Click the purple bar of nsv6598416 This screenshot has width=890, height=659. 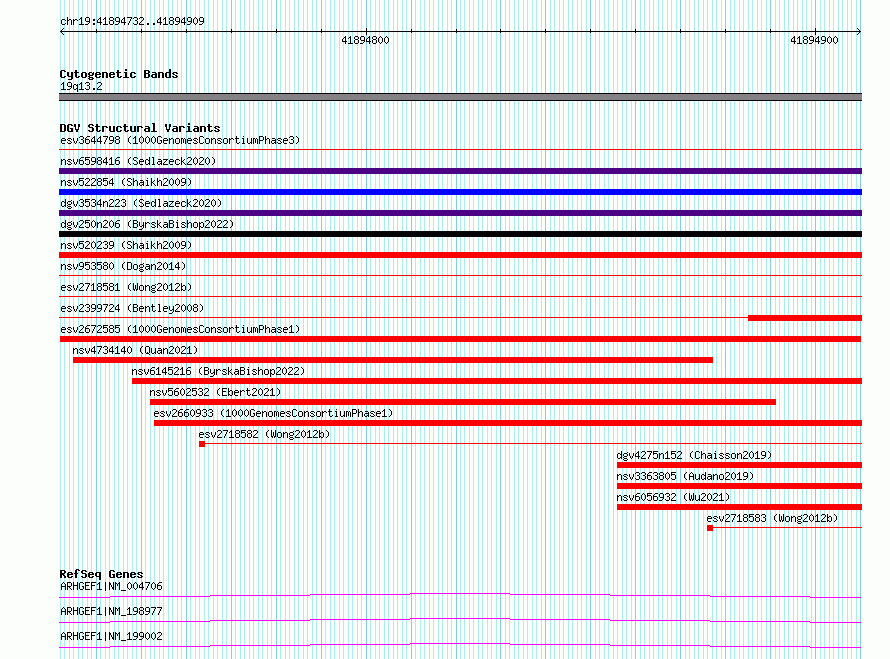(460, 171)
